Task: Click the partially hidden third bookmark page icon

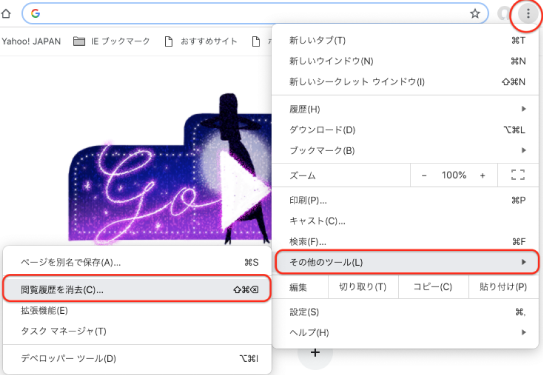Action: [256, 42]
